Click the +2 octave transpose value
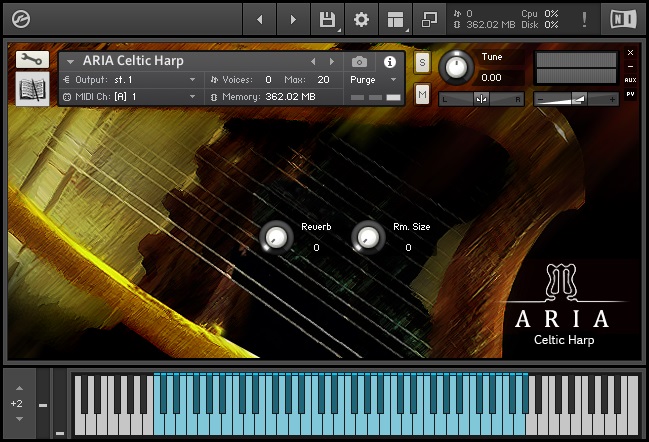 click(17, 404)
